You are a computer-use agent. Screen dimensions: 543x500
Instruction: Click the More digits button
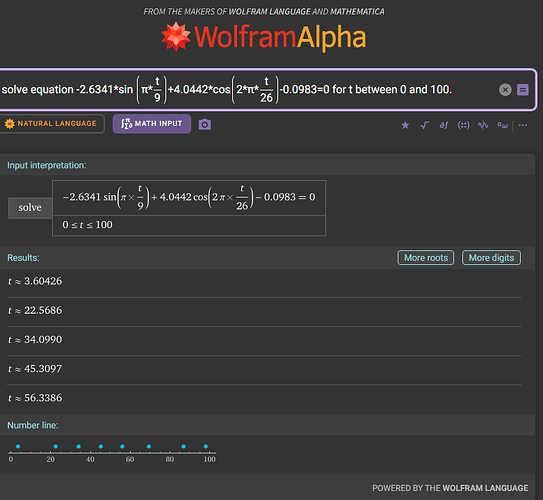pyautogui.click(x=491, y=258)
